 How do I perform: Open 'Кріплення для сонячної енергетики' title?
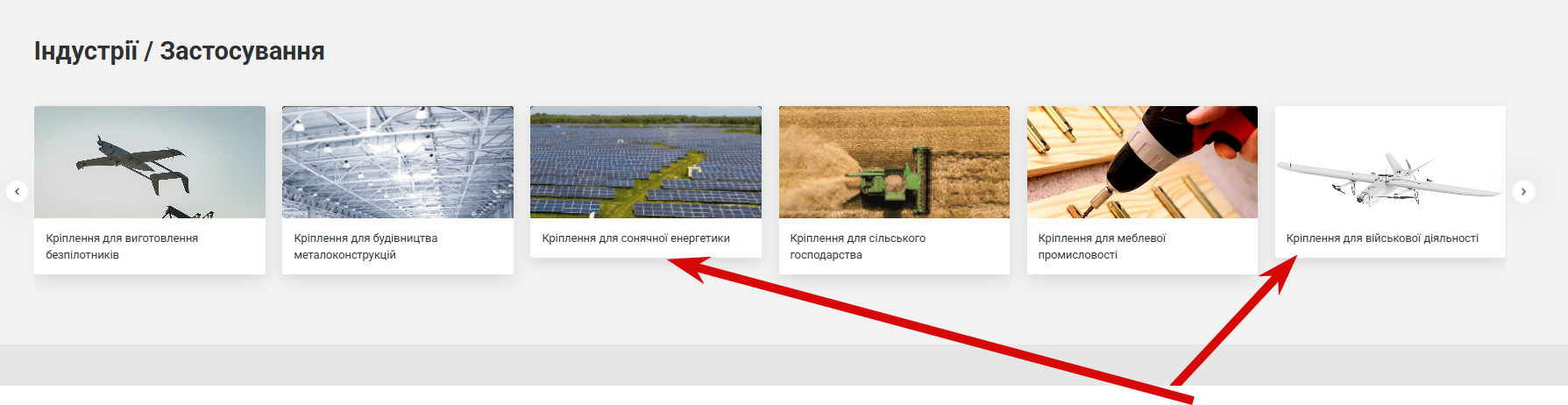635,238
